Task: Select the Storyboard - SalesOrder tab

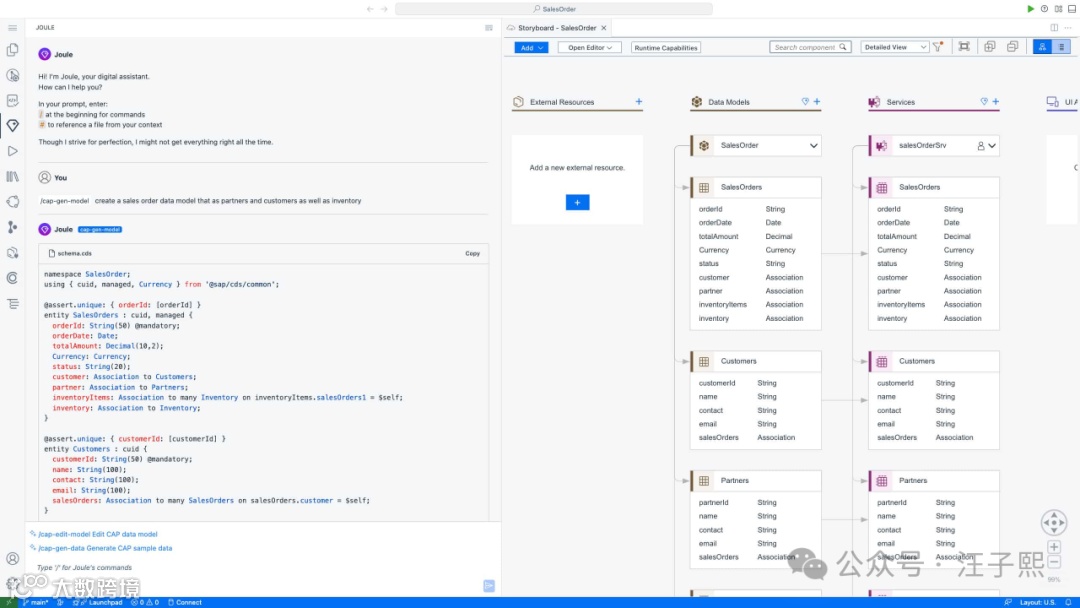Action: coord(557,28)
